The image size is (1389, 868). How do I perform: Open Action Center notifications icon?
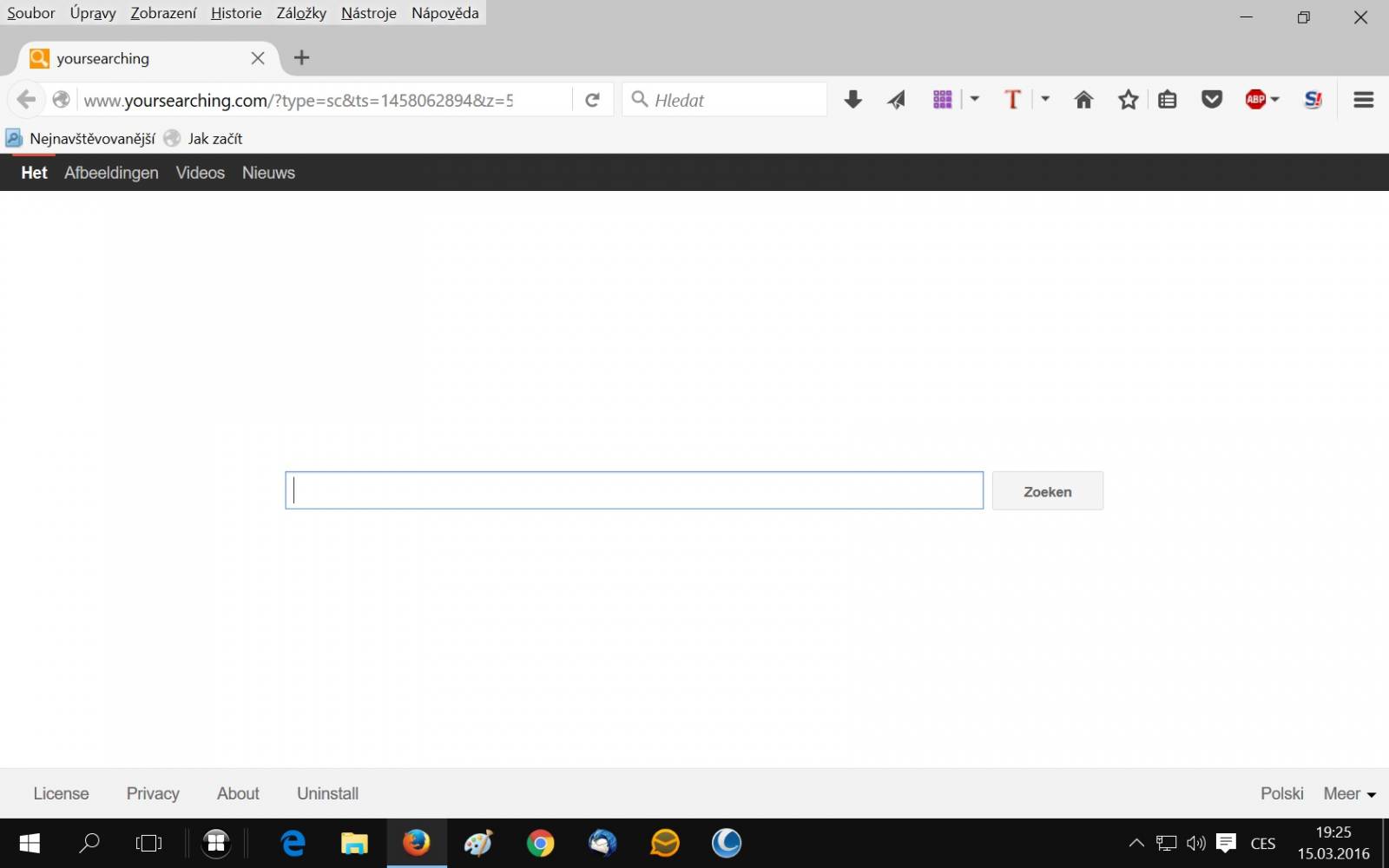pos(1226,843)
